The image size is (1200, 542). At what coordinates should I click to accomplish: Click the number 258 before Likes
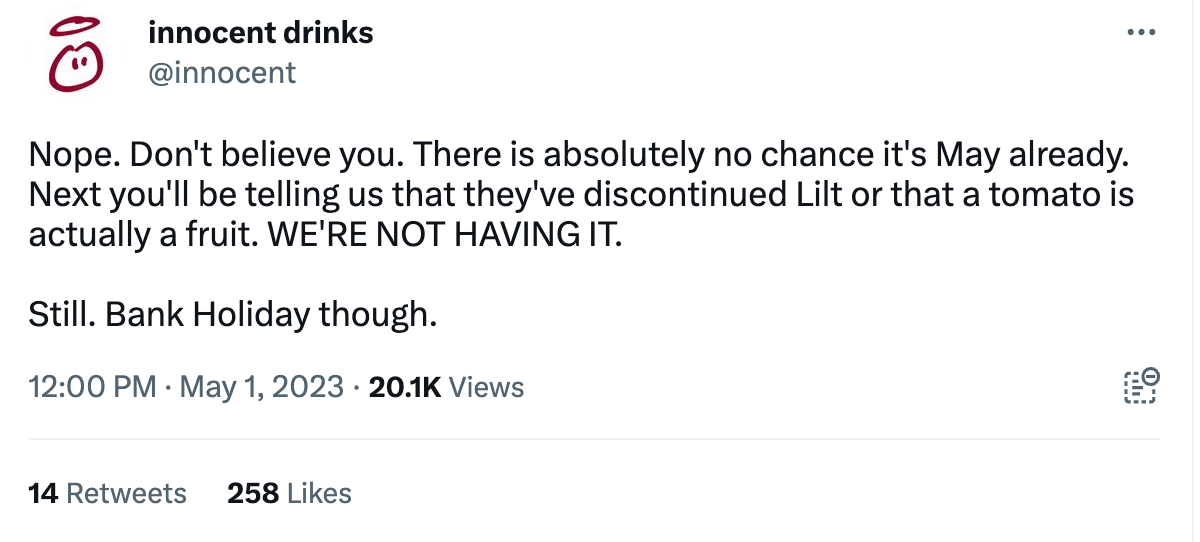[x=253, y=493]
